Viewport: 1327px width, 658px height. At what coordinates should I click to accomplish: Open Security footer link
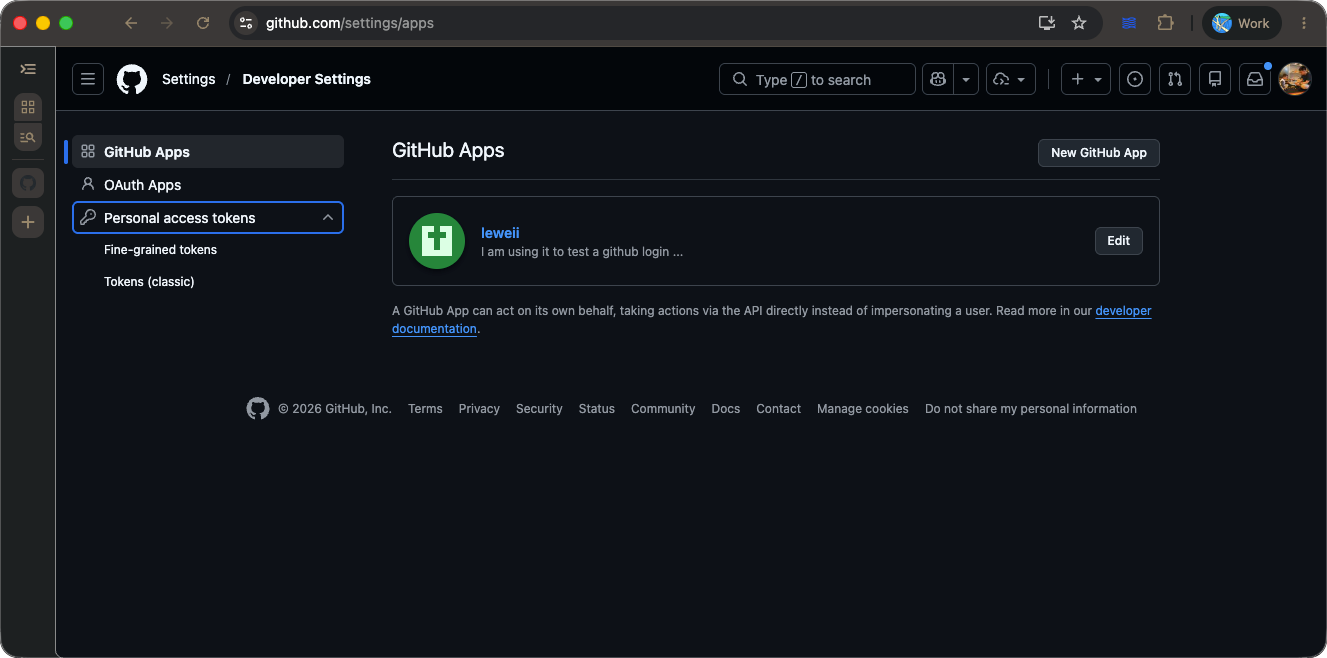(x=539, y=409)
